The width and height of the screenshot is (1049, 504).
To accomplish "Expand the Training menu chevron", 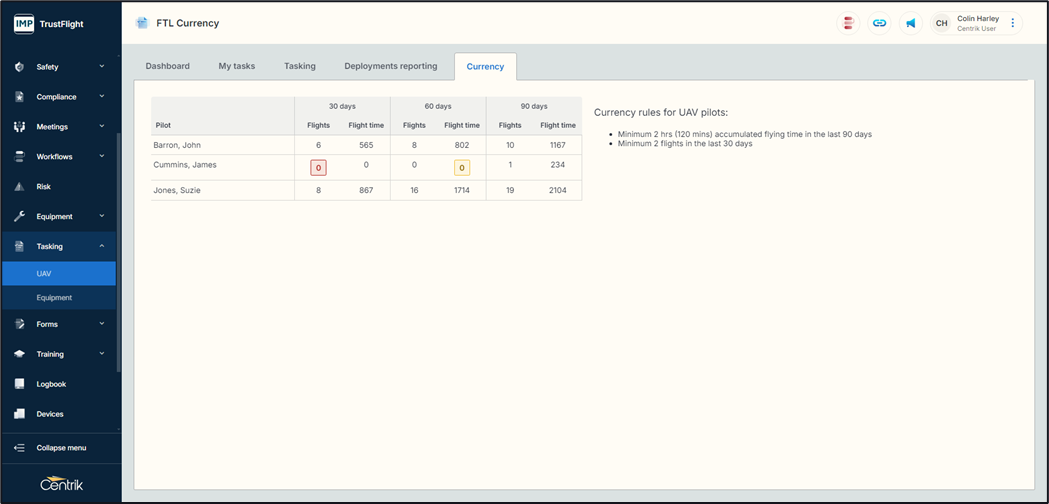I will (x=102, y=354).
